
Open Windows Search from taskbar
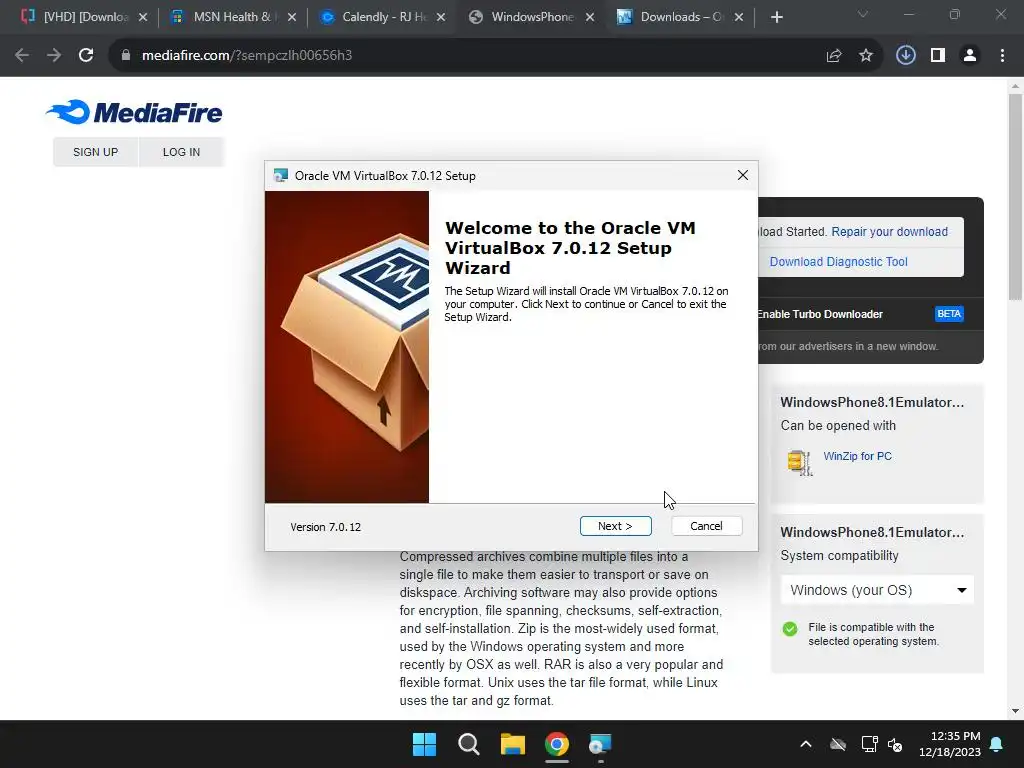click(x=468, y=744)
